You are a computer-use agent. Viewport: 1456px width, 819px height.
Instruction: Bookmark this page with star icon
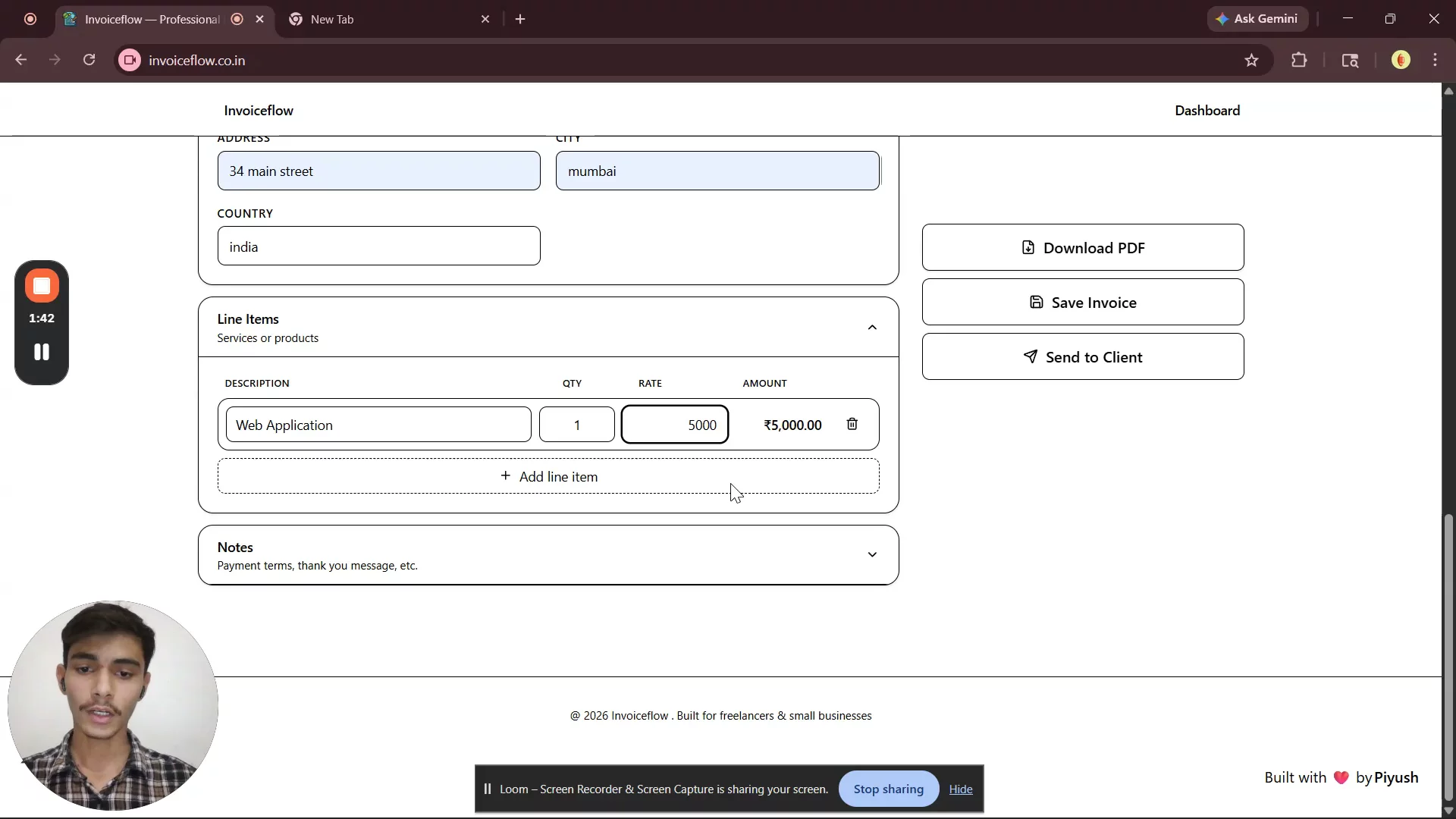point(1251,60)
